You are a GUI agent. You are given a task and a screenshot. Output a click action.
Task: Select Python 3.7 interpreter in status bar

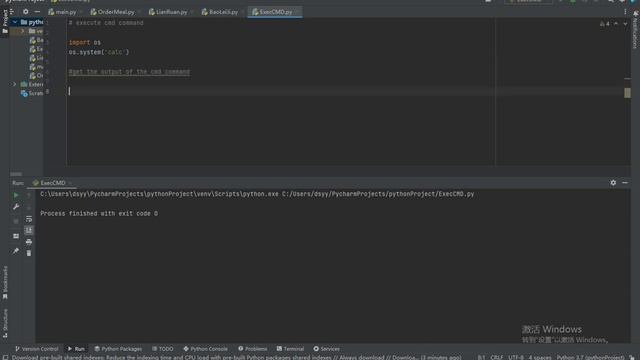coord(590,357)
